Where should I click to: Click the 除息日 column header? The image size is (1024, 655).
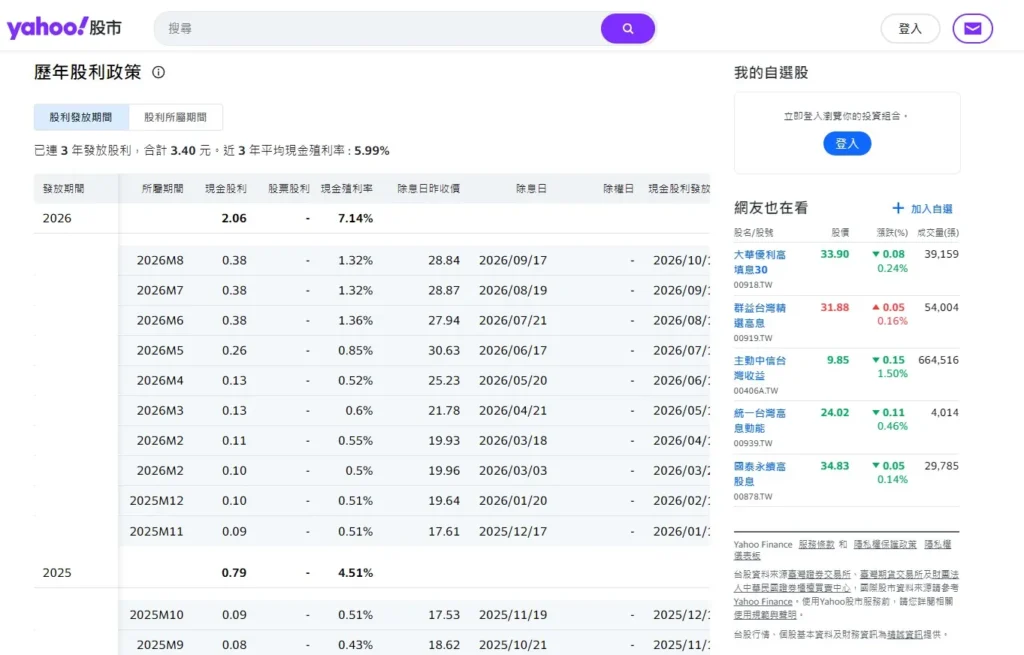pyautogui.click(x=531, y=189)
